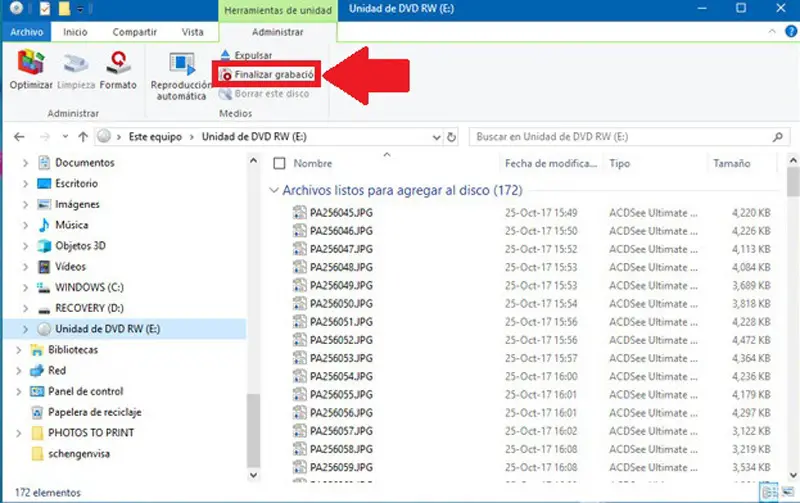
Task: Expand the Escritorio tree node
Action: [x=25, y=184]
